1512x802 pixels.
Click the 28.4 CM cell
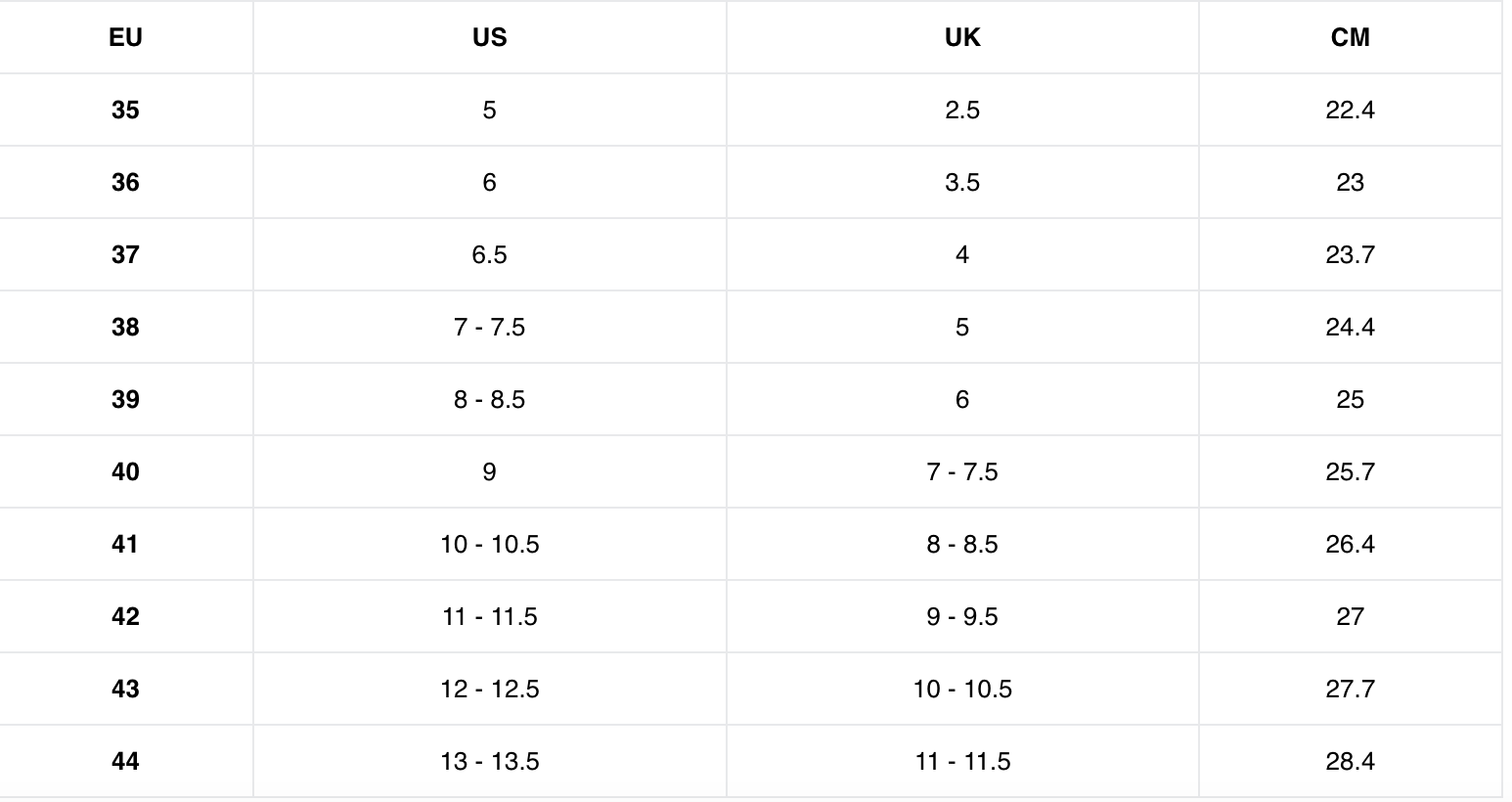(1350, 761)
